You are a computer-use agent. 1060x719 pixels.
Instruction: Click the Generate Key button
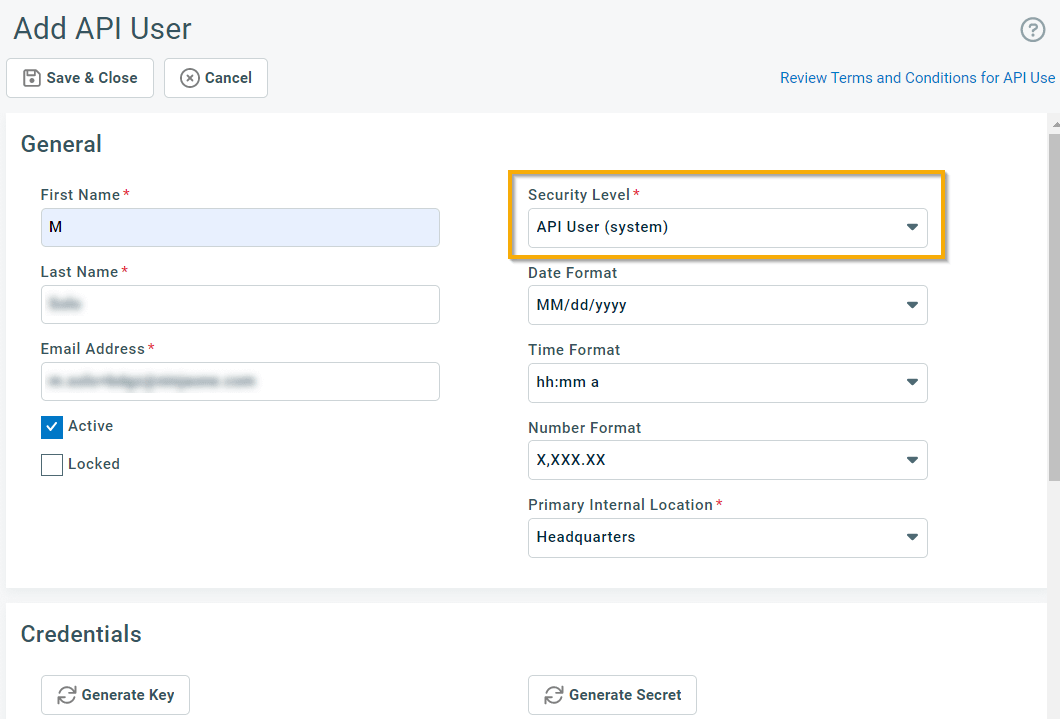[x=115, y=695]
